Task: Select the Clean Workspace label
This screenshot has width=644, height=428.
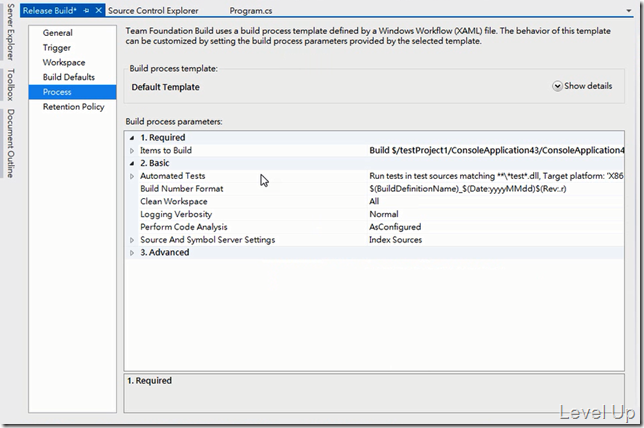Action: click(173, 201)
